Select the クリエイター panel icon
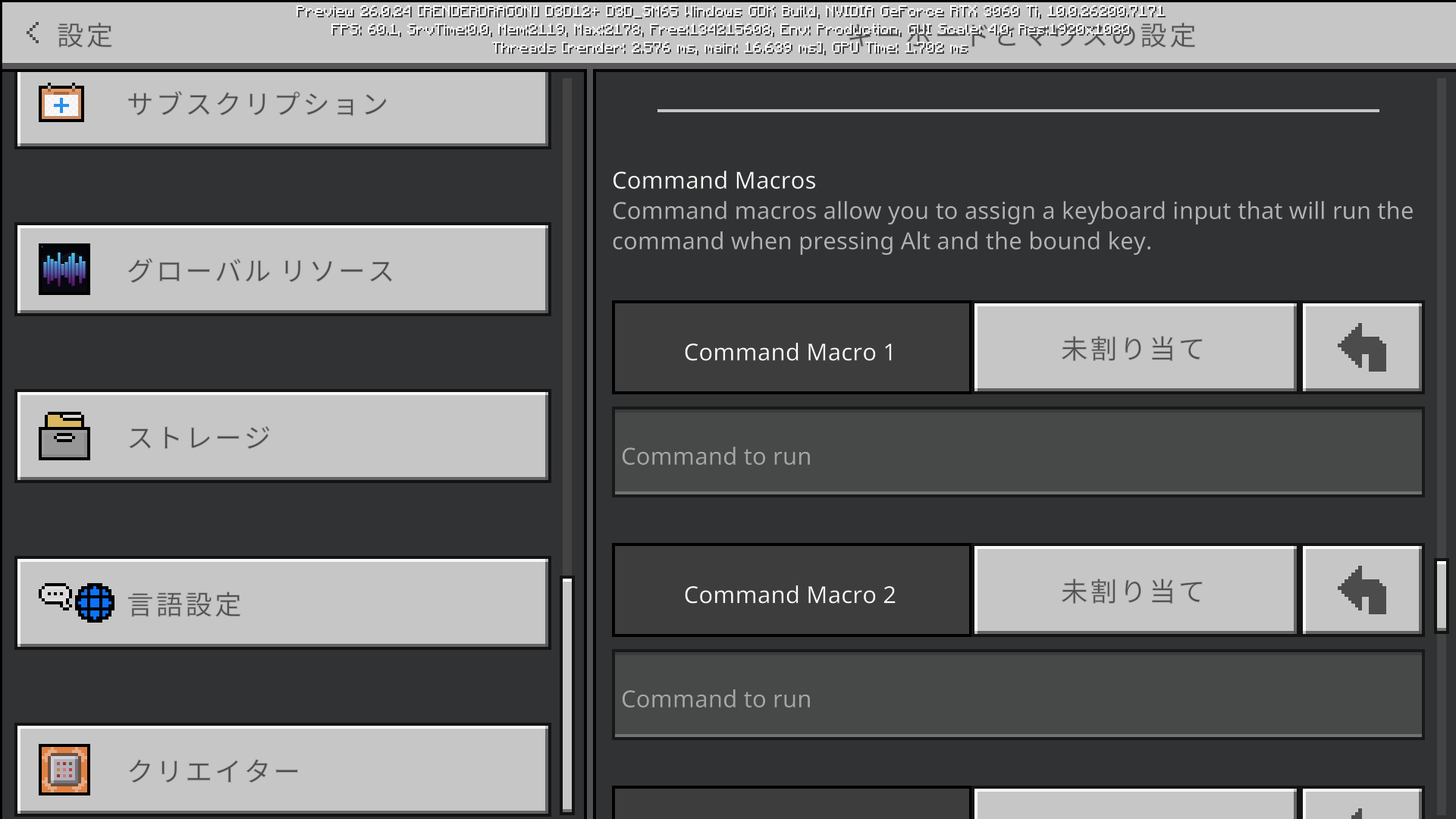Screen dimensions: 1456x819 point(64,769)
